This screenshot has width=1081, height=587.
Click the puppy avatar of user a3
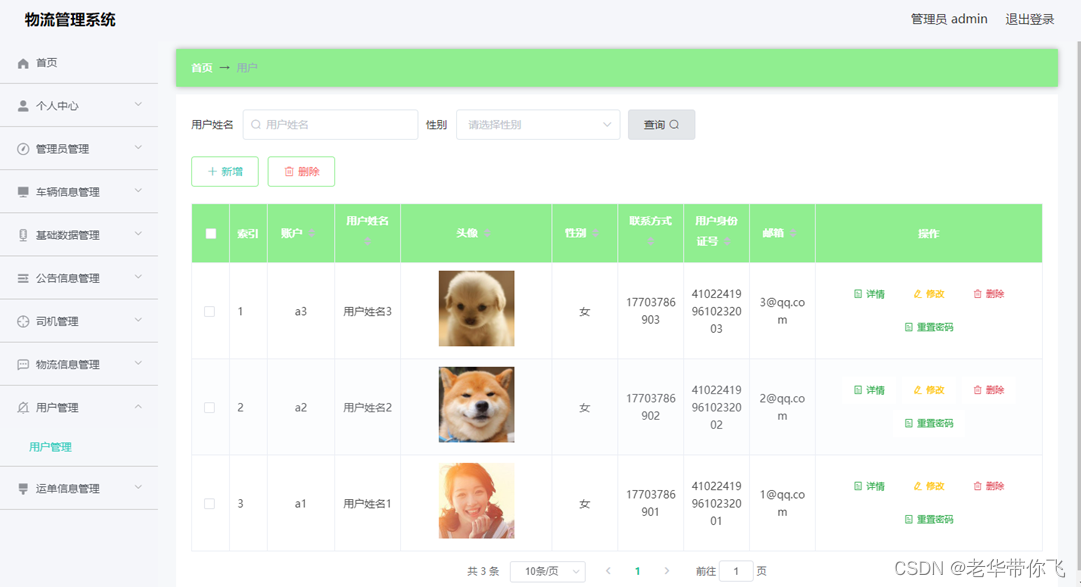coord(476,308)
